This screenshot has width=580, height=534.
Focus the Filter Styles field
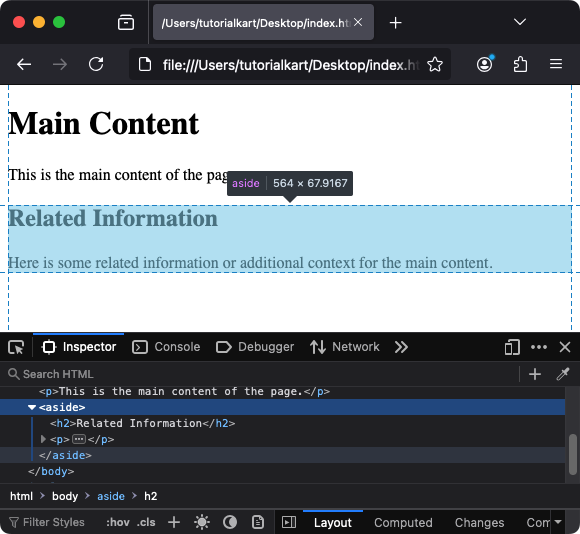pyautogui.click(x=54, y=522)
